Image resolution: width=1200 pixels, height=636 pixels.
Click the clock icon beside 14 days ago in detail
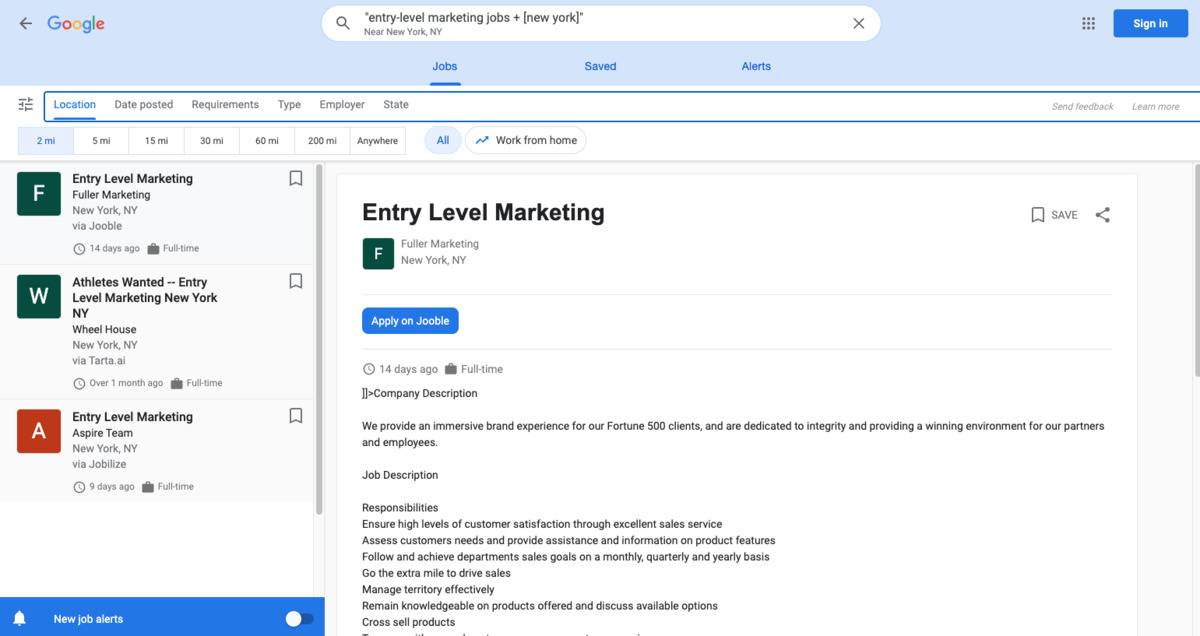pos(369,369)
